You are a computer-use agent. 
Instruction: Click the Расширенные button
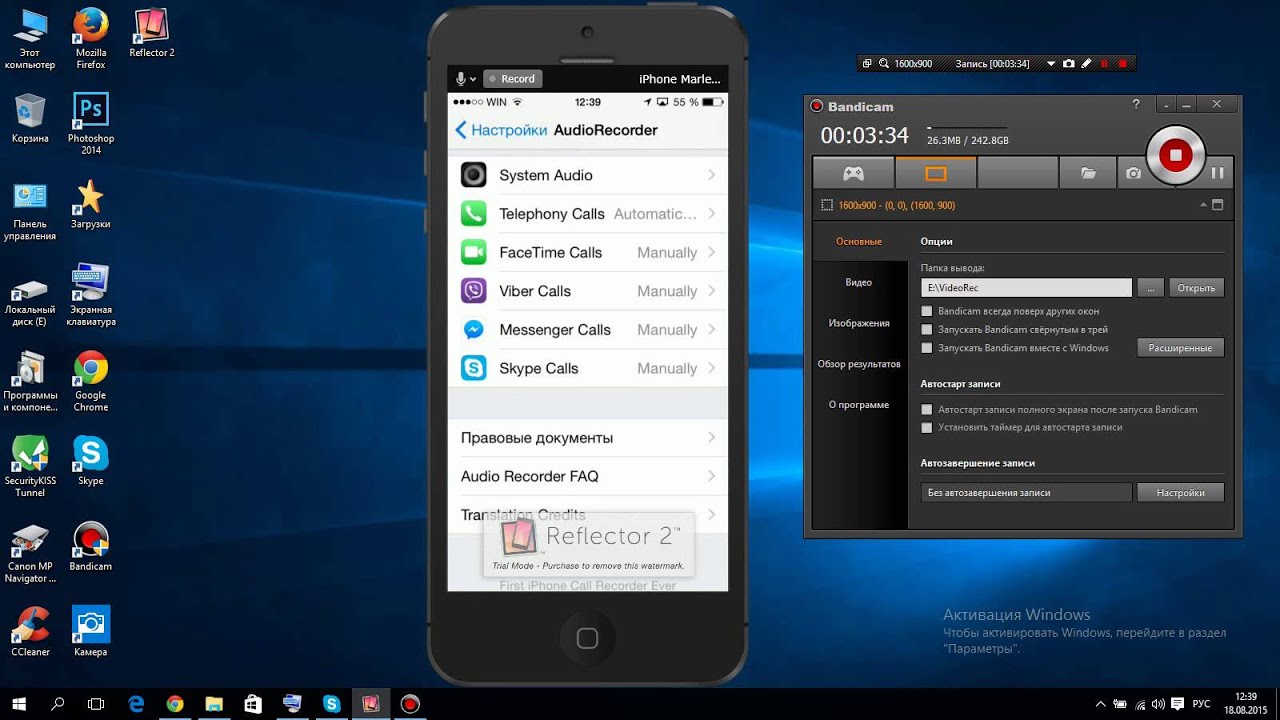point(1180,348)
